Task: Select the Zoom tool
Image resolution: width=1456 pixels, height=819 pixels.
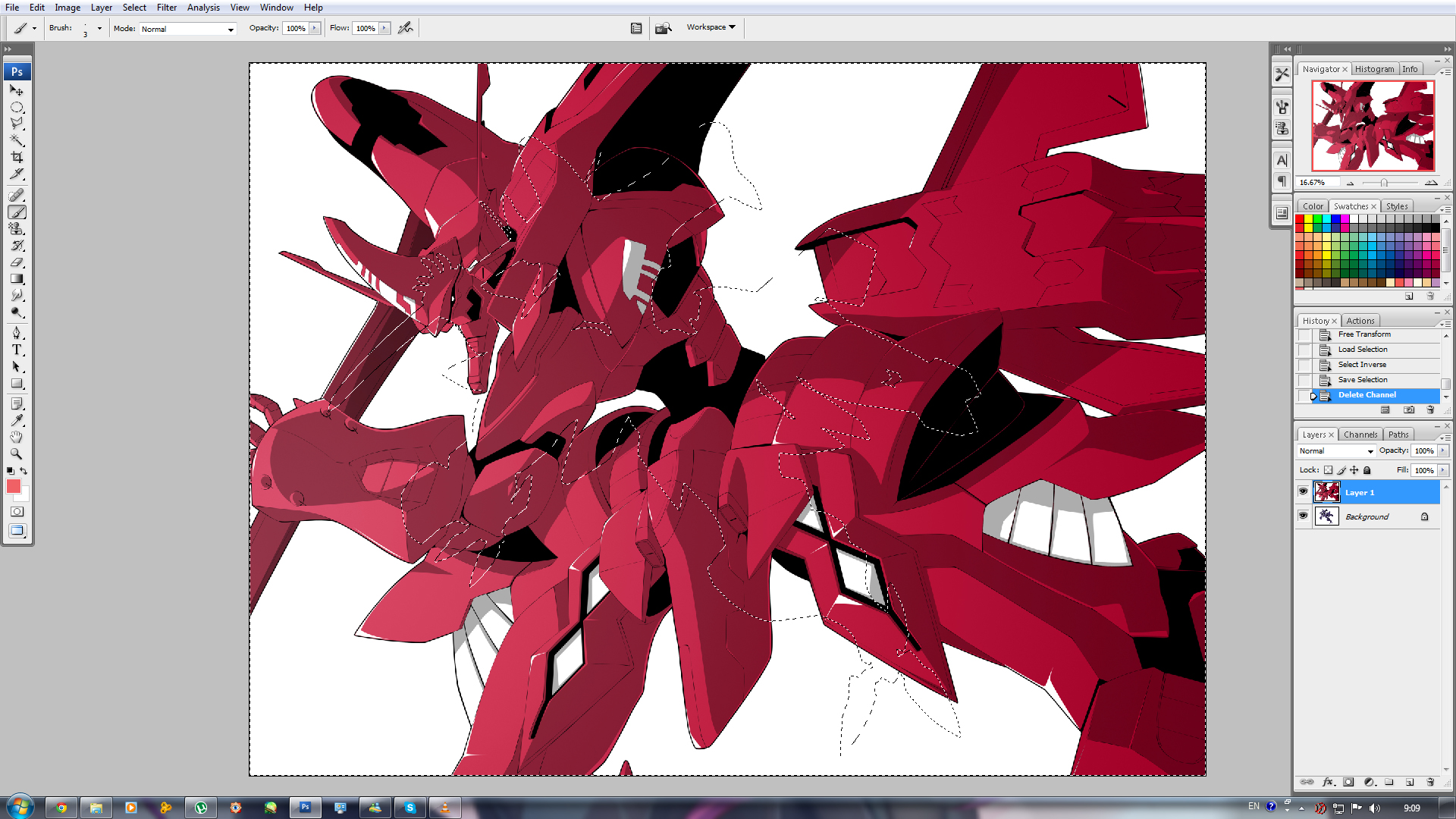Action: 17,454
